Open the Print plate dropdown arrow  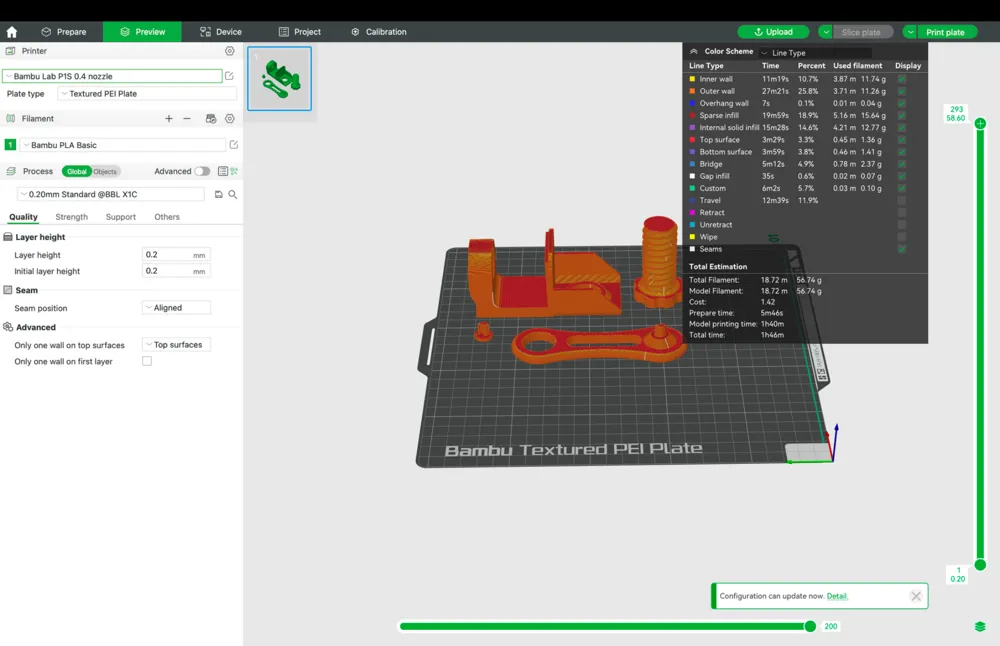910,32
